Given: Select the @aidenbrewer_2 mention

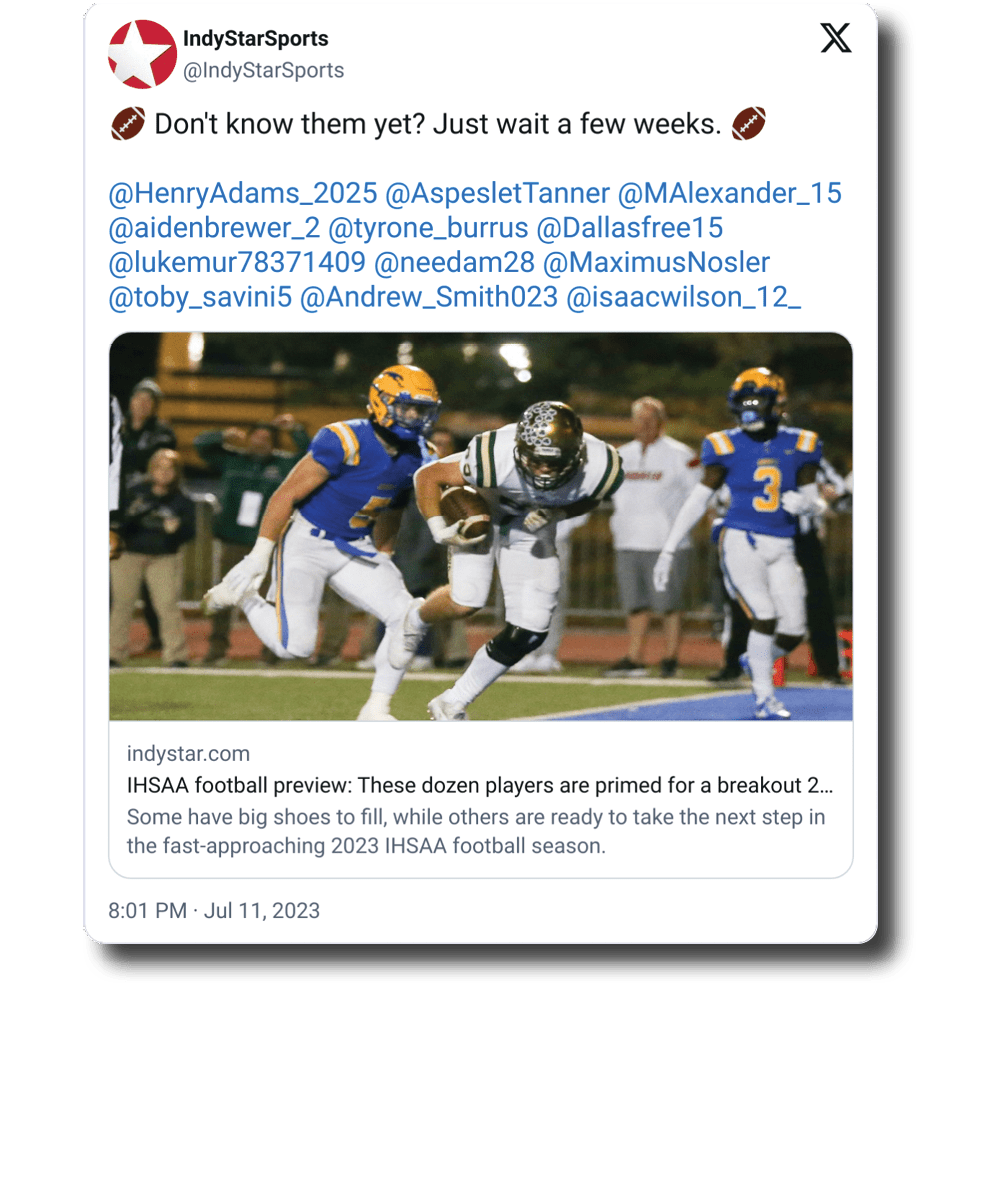Looking at the screenshot, I should (215, 228).
